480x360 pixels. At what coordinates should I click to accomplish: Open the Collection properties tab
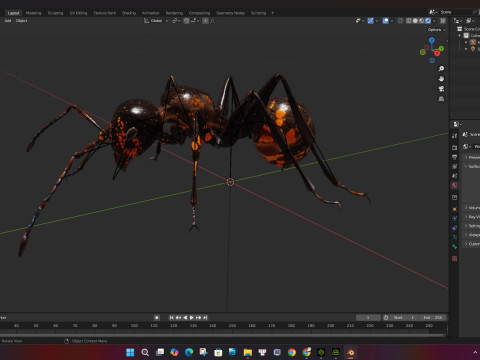click(454, 197)
